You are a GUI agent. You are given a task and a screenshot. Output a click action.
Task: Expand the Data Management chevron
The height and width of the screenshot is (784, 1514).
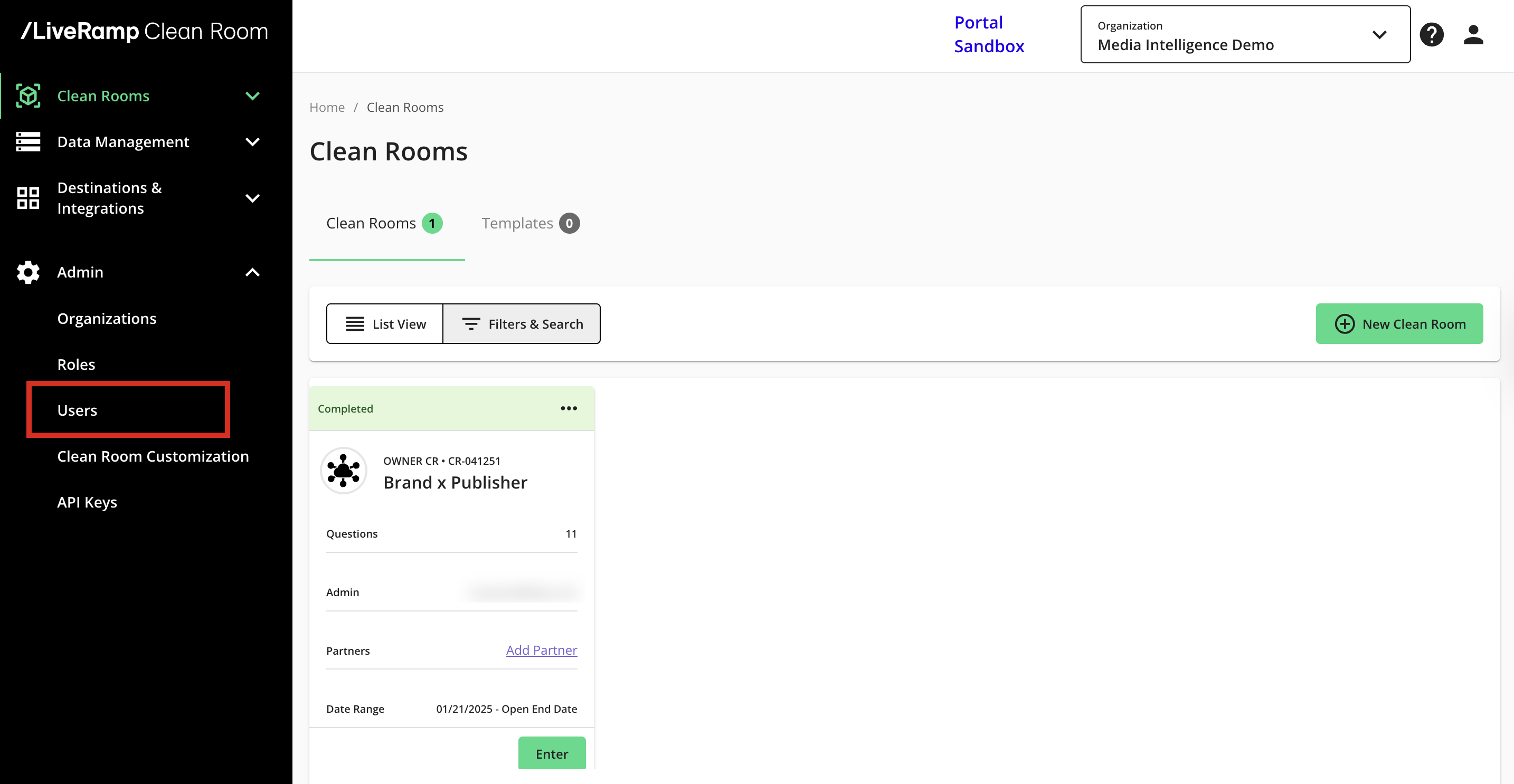(252, 141)
